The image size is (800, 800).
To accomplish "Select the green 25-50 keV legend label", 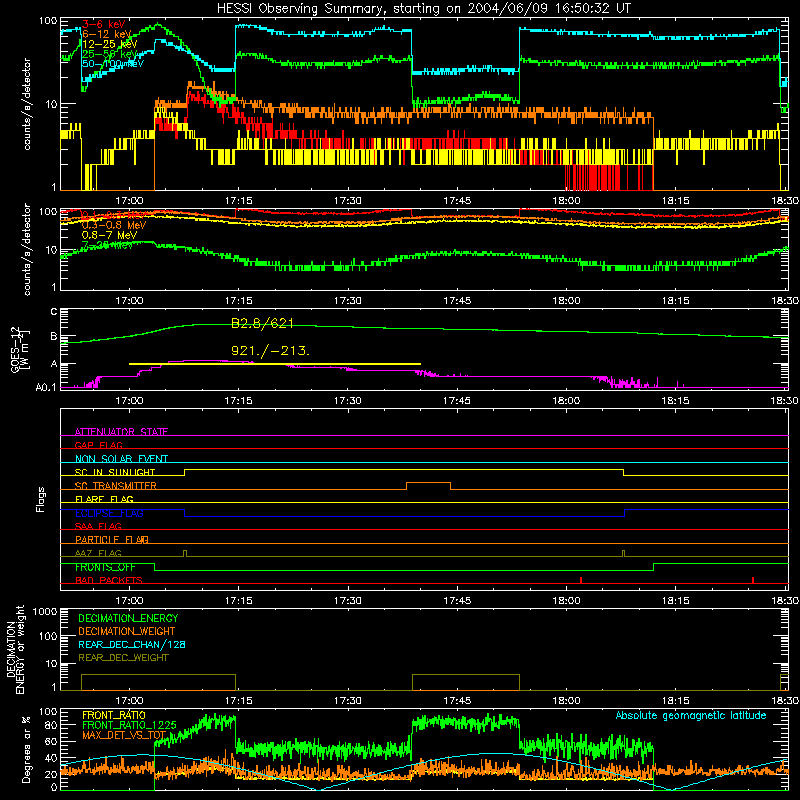I will coord(110,54).
